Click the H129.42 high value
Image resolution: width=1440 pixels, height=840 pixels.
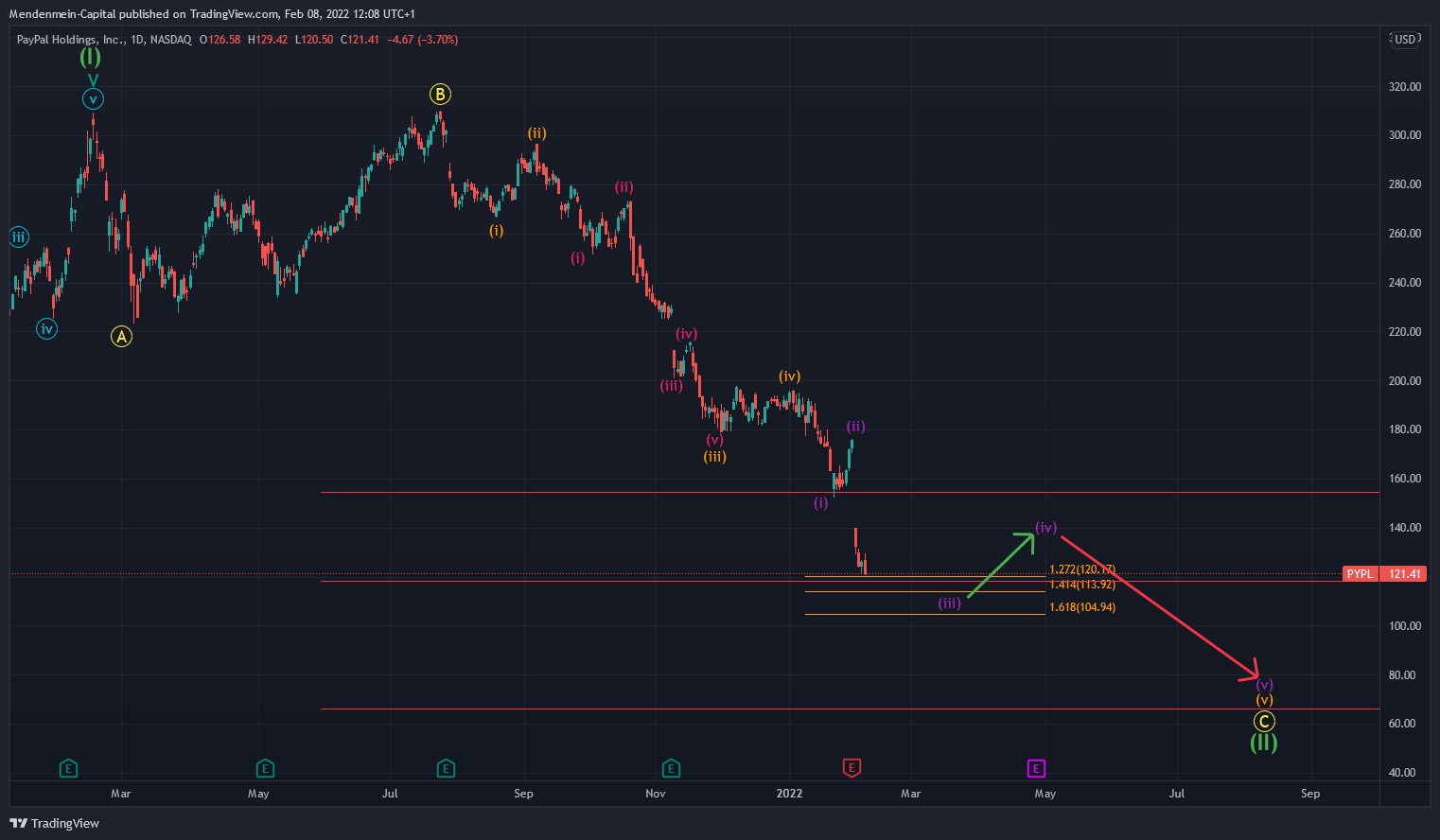(267, 40)
